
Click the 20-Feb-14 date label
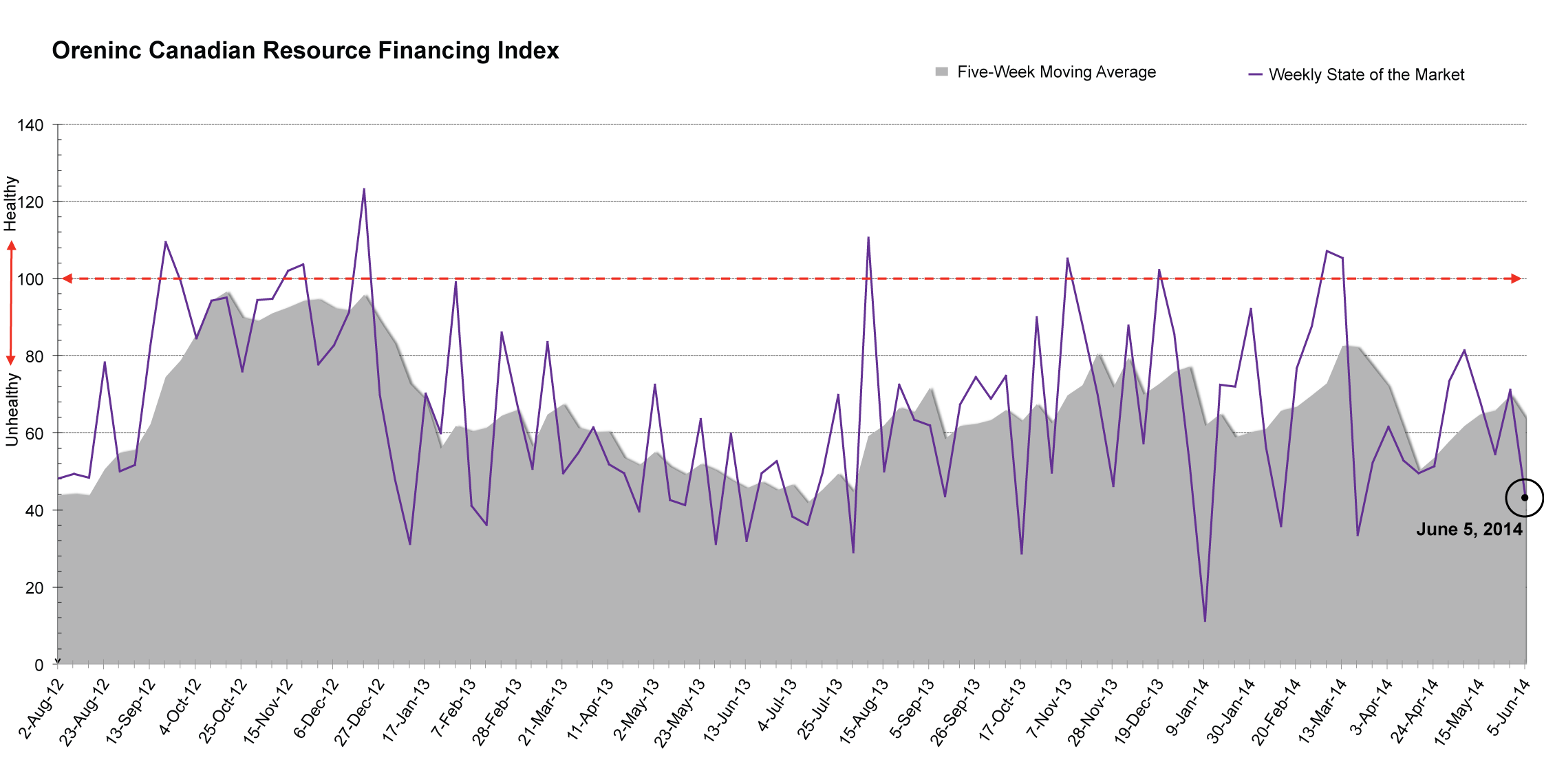(1276, 712)
